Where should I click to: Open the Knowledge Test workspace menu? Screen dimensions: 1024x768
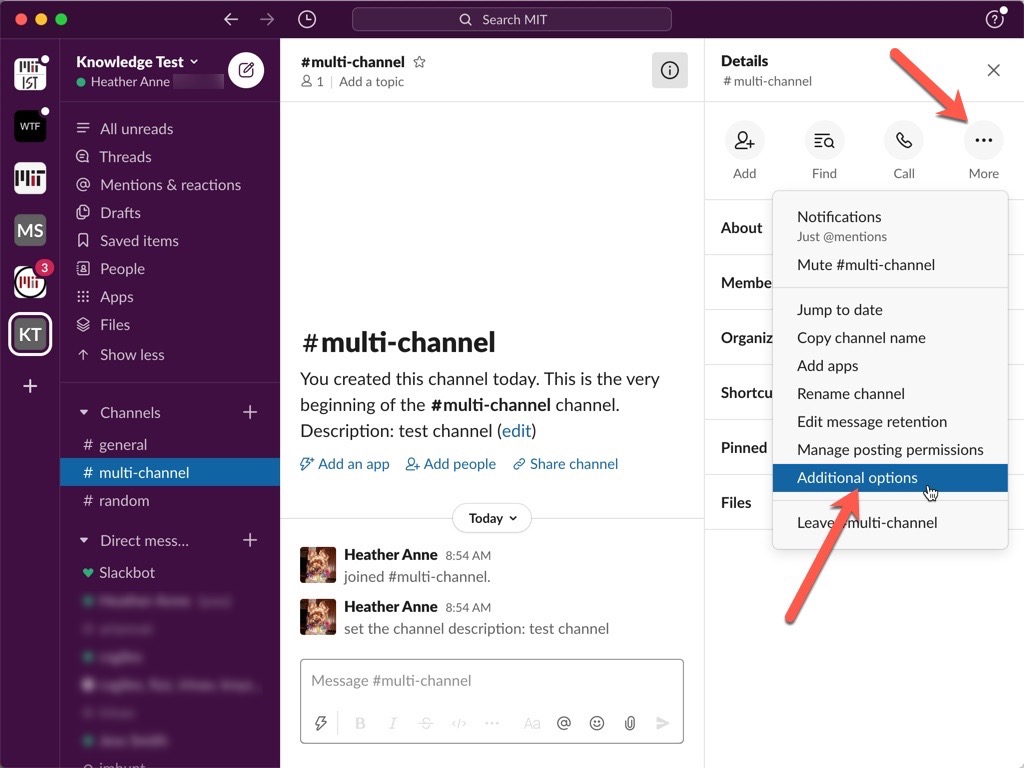137,61
